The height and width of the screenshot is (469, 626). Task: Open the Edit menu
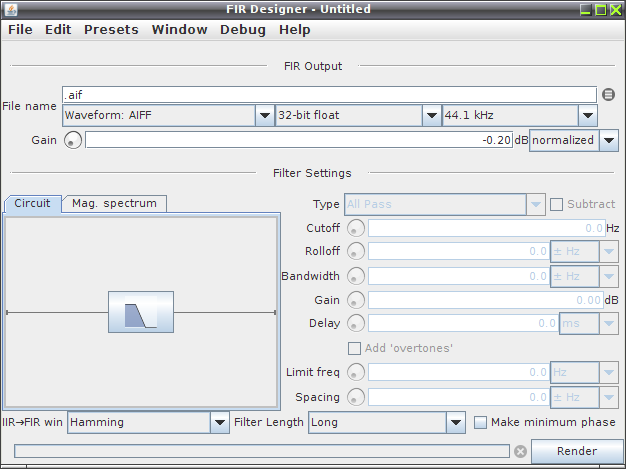(x=58, y=30)
